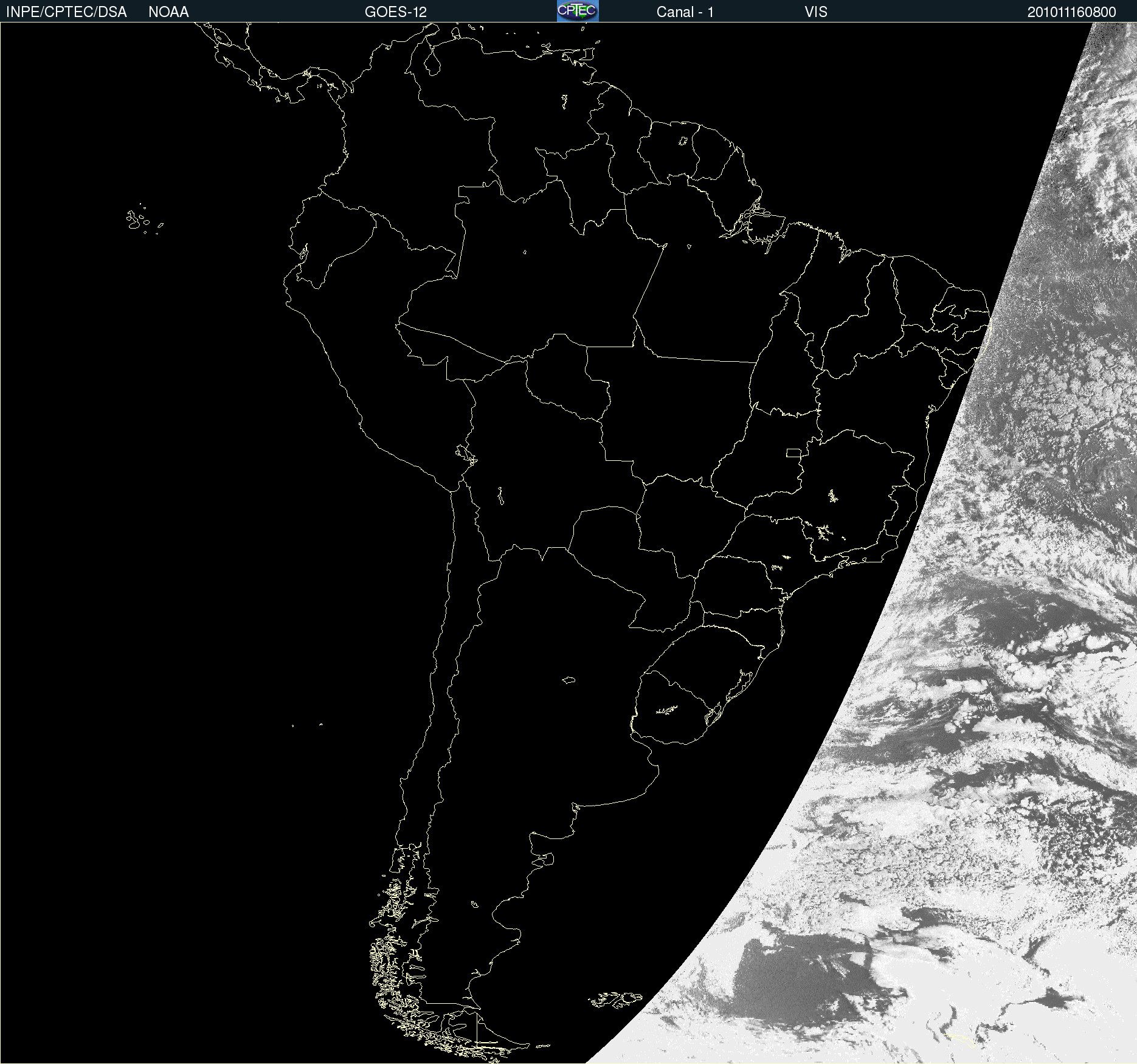Select the VIS label in header
Viewport: 1137px width, 1064px height.
coord(815,12)
